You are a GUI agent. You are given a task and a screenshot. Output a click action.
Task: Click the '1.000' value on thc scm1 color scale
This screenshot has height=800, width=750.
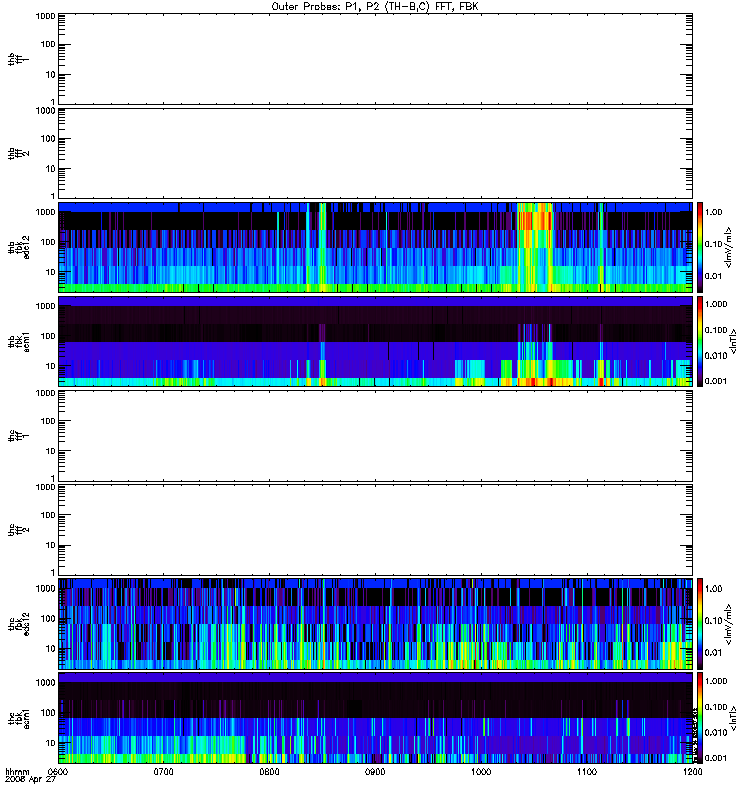pyautogui.click(x=716, y=681)
